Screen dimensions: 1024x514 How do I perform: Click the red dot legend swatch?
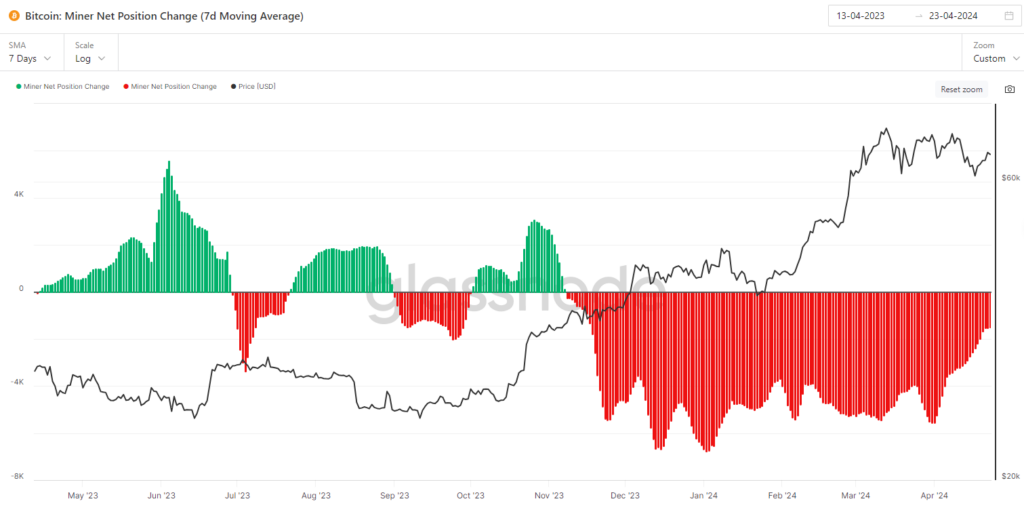click(x=127, y=86)
